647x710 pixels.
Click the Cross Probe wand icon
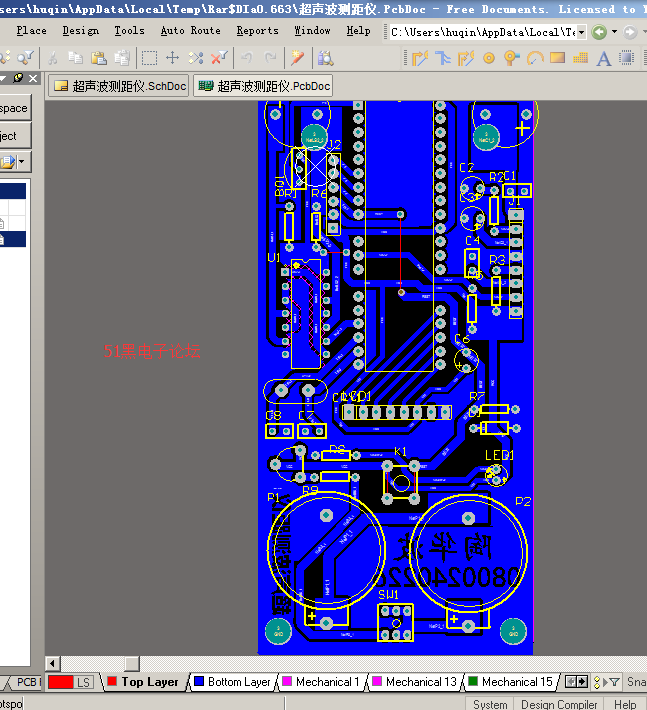297,58
